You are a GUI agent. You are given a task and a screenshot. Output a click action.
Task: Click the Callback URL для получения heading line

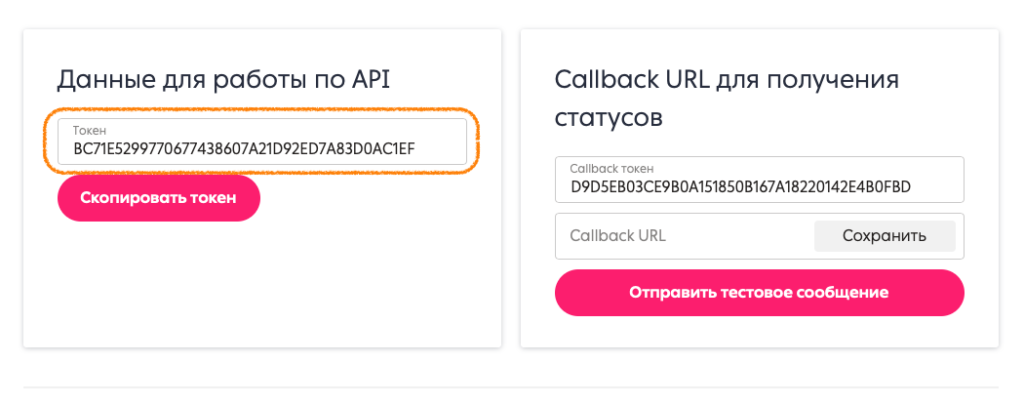727,80
